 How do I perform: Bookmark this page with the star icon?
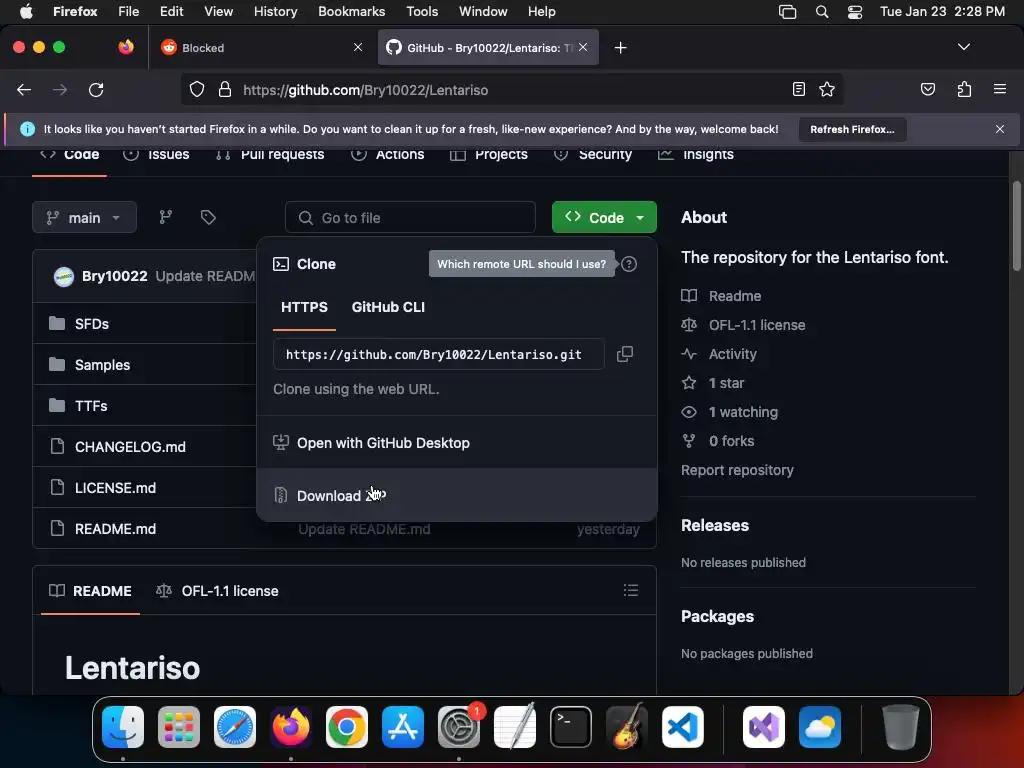point(827,89)
